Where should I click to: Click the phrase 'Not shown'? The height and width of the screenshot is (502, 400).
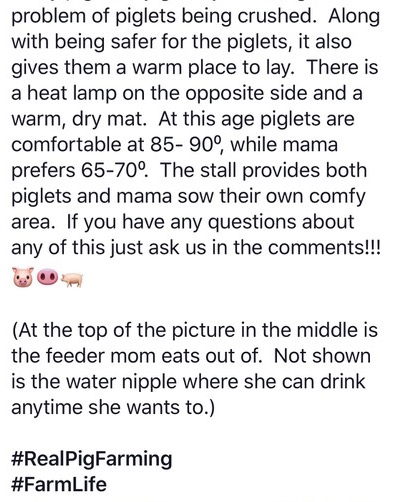323,356
